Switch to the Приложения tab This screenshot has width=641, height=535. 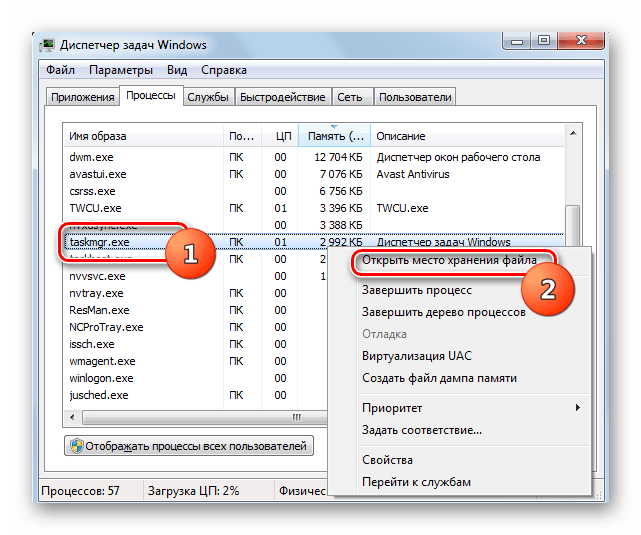coord(83,97)
